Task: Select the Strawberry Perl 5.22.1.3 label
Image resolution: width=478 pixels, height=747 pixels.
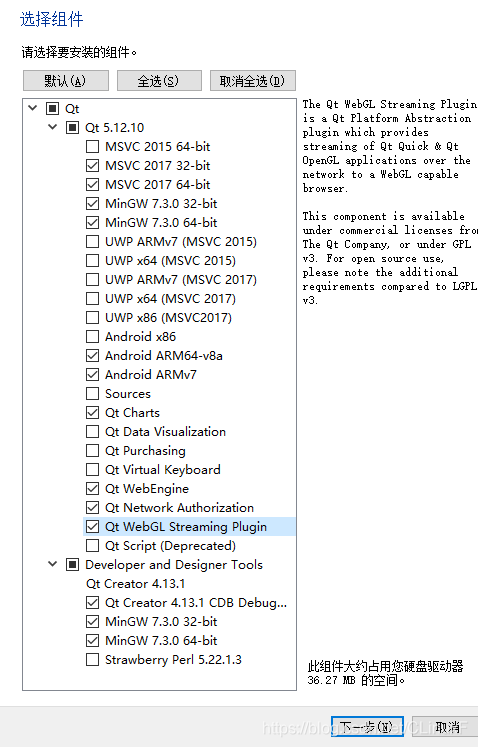Action: click(173, 660)
